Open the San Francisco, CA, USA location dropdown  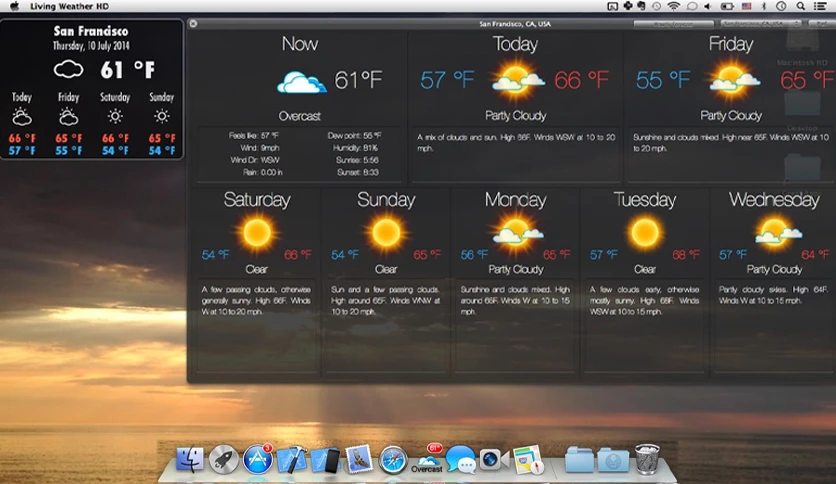[x=762, y=24]
